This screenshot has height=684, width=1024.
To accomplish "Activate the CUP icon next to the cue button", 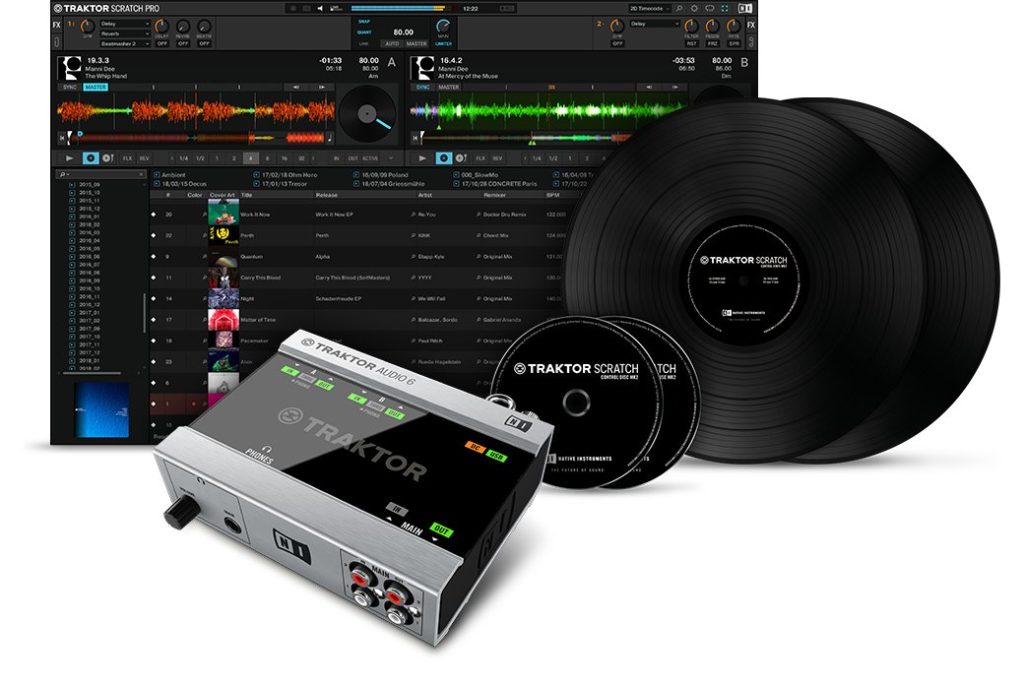I will (x=105, y=158).
